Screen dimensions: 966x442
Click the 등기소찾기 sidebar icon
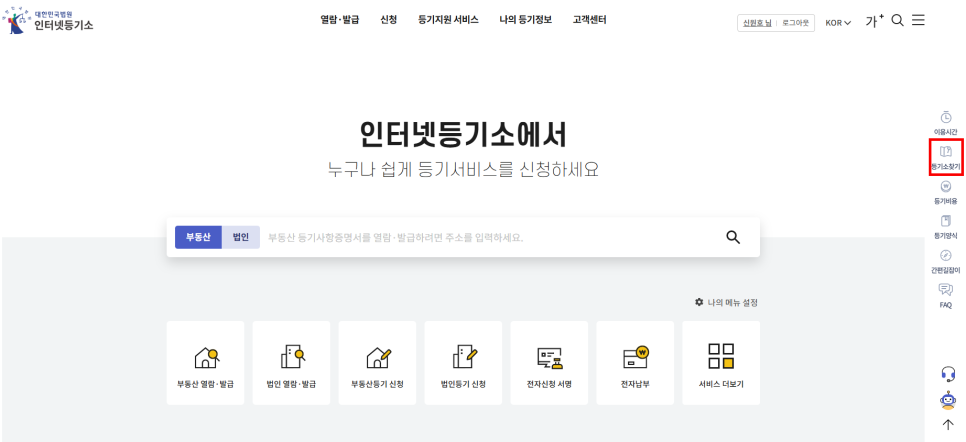tap(945, 155)
